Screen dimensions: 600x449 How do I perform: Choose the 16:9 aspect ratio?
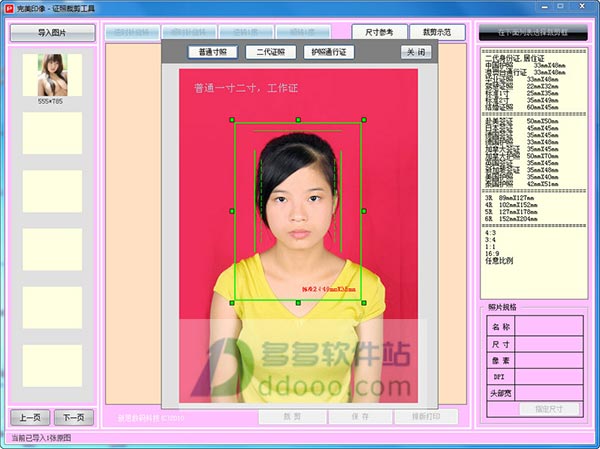(492, 253)
